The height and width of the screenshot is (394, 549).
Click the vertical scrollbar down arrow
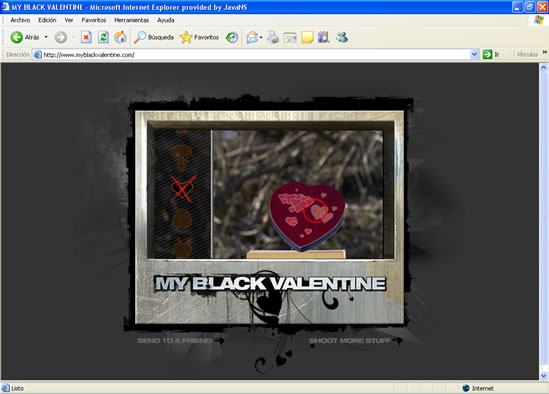[x=543, y=375]
